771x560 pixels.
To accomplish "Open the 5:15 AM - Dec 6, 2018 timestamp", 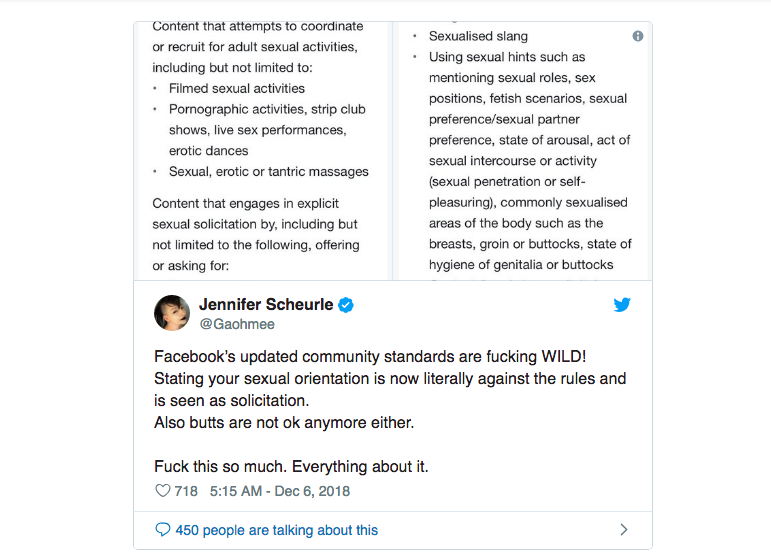I will point(280,491).
